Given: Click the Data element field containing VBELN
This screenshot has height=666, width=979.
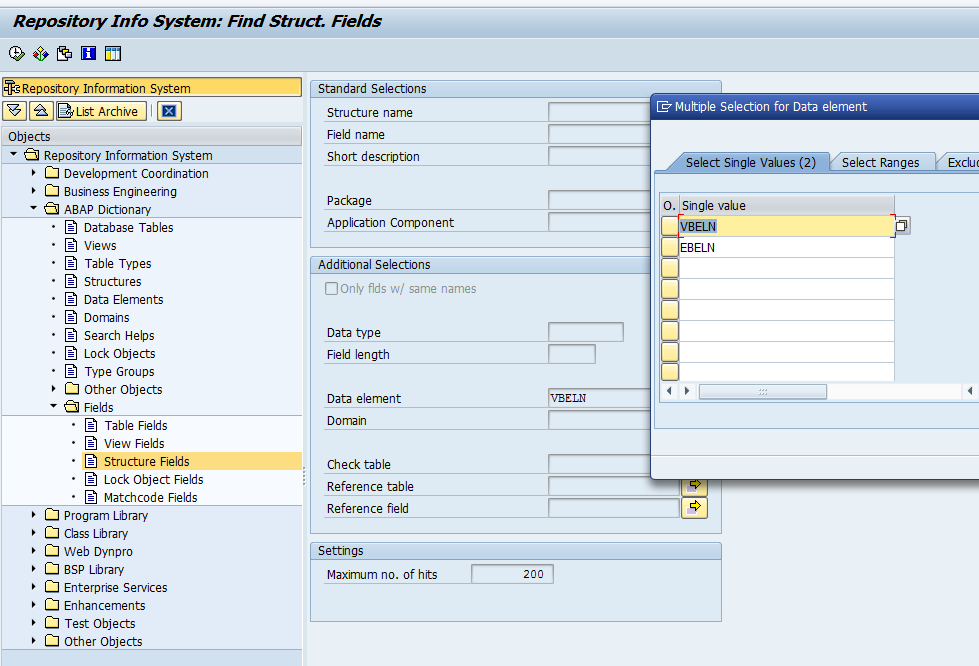Looking at the screenshot, I should pyautogui.click(x=599, y=398).
